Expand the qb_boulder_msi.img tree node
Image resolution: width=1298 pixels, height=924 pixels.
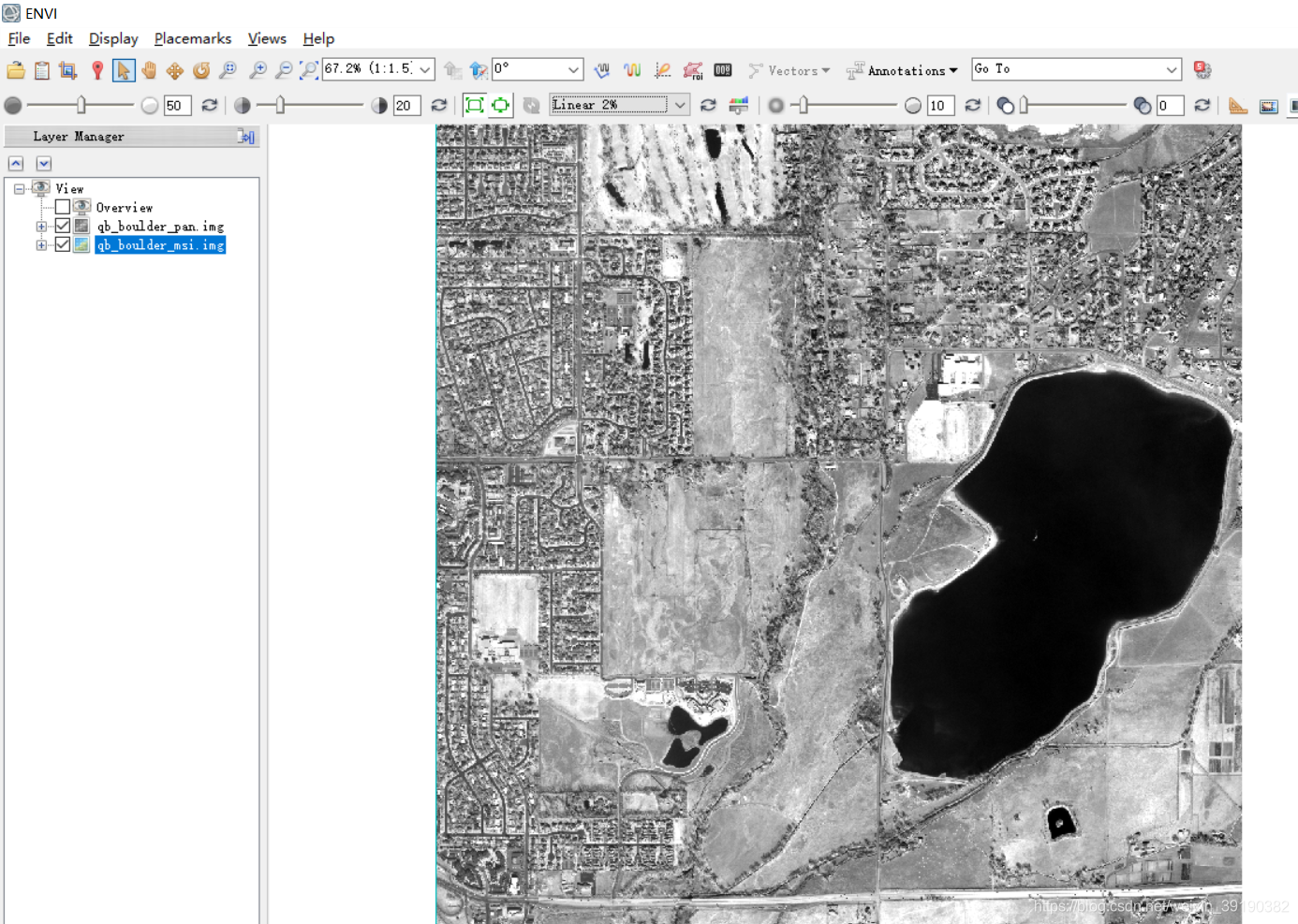(41, 245)
